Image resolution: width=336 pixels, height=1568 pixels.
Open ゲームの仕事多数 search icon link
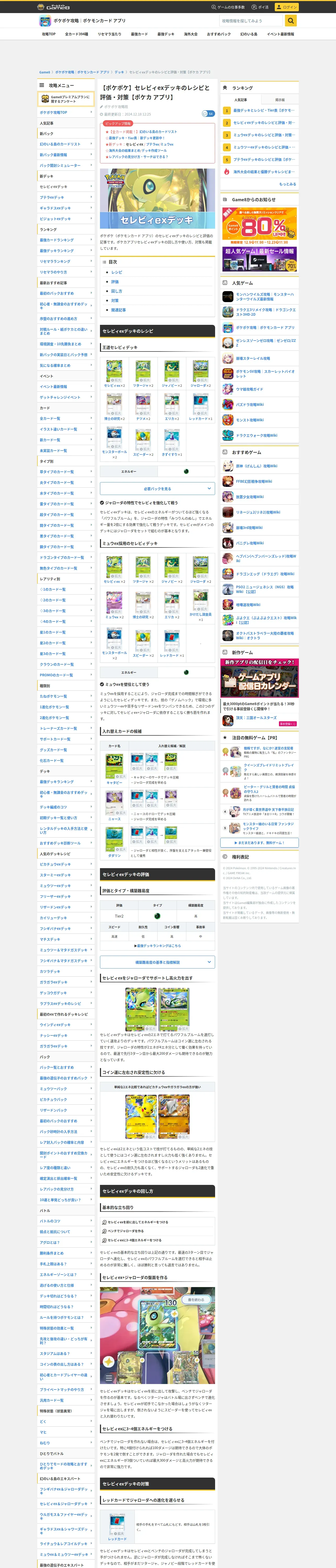point(228,7)
